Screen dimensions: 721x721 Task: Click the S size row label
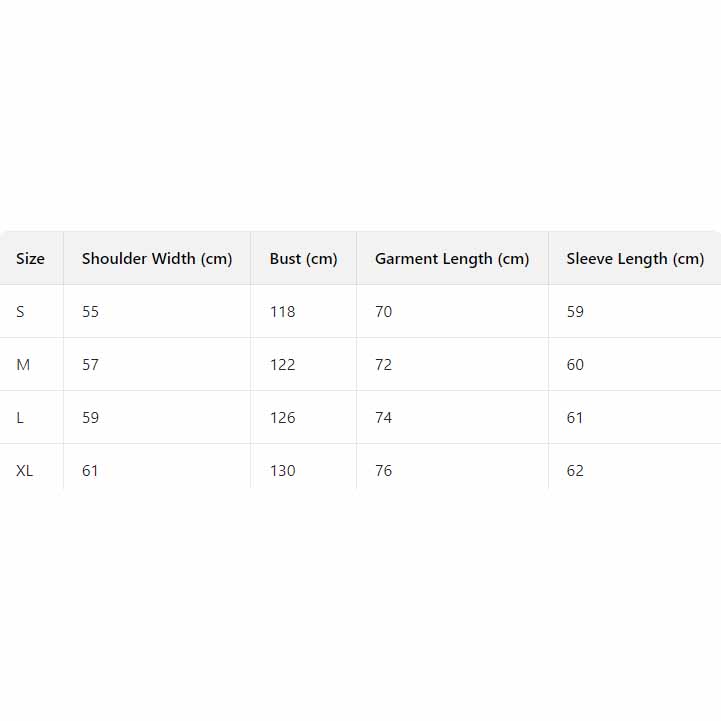[20, 312]
